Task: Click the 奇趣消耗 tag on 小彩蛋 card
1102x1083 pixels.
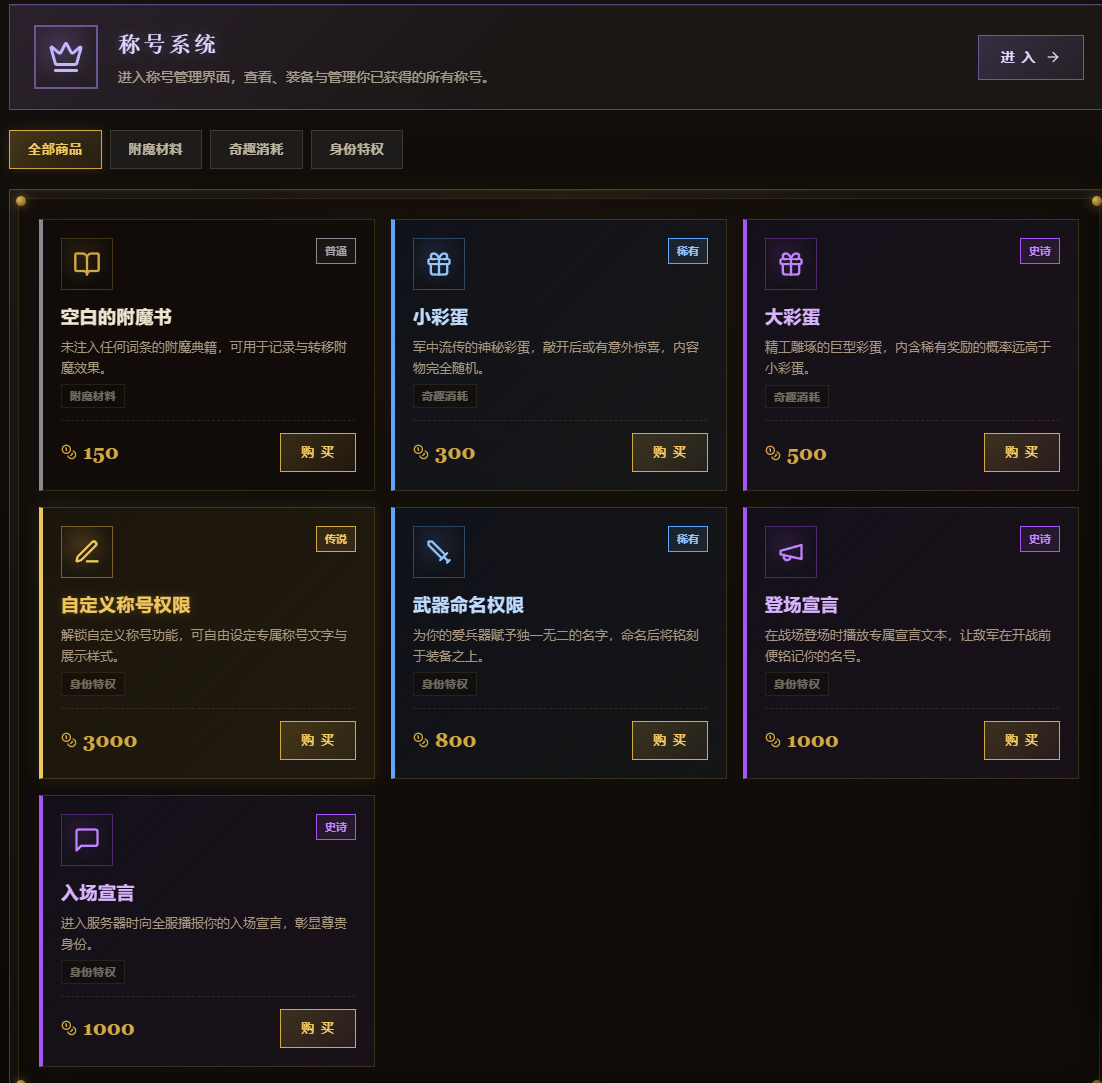Action: (445, 396)
